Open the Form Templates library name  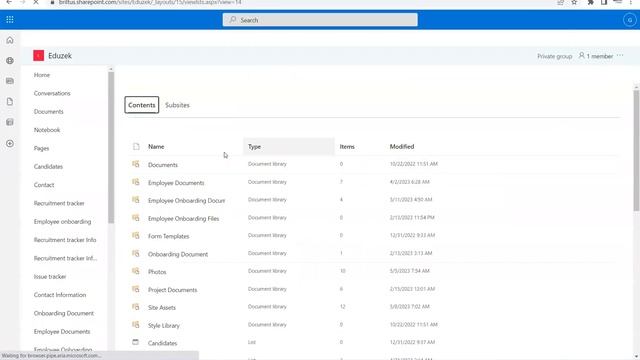(x=168, y=236)
